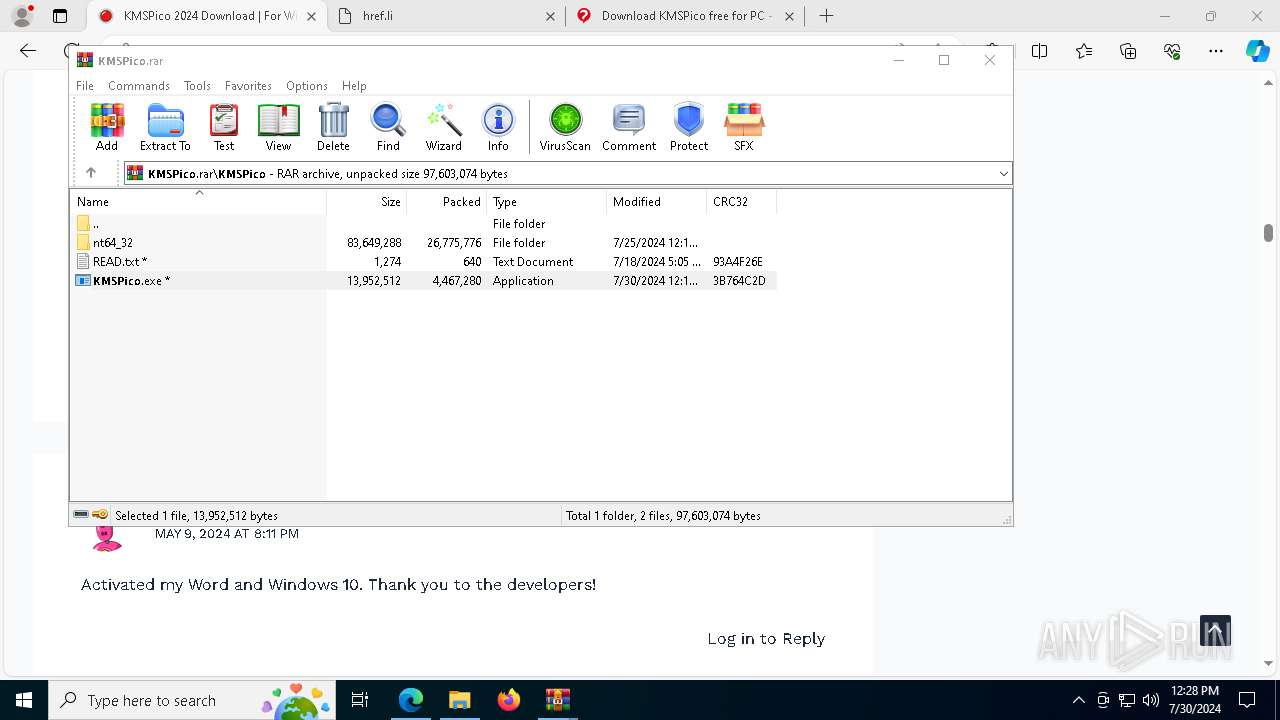Launch the Wizard wand icon
The image size is (1280, 720).
443,127
